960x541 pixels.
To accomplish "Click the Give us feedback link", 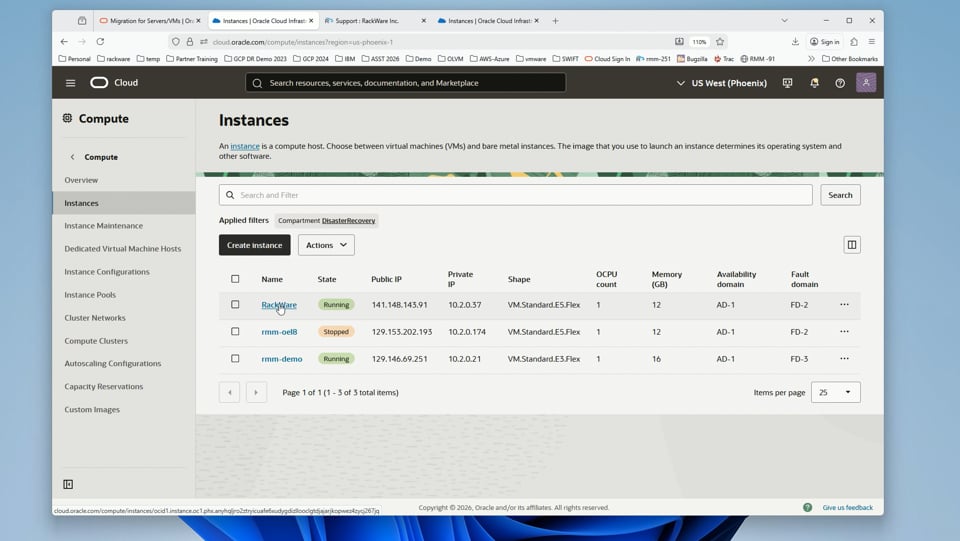I will pos(847,507).
